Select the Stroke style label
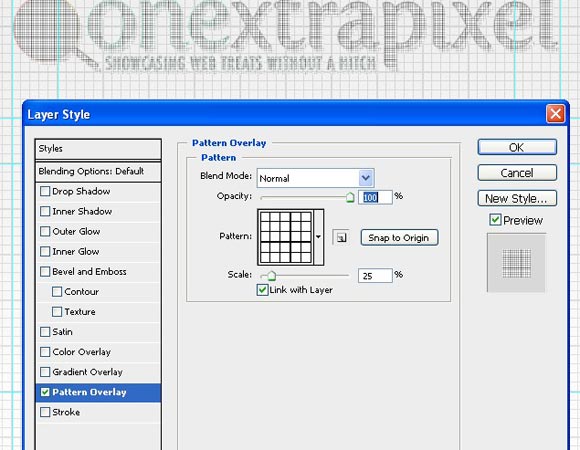The height and width of the screenshot is (450, 580). coord(66,412)
